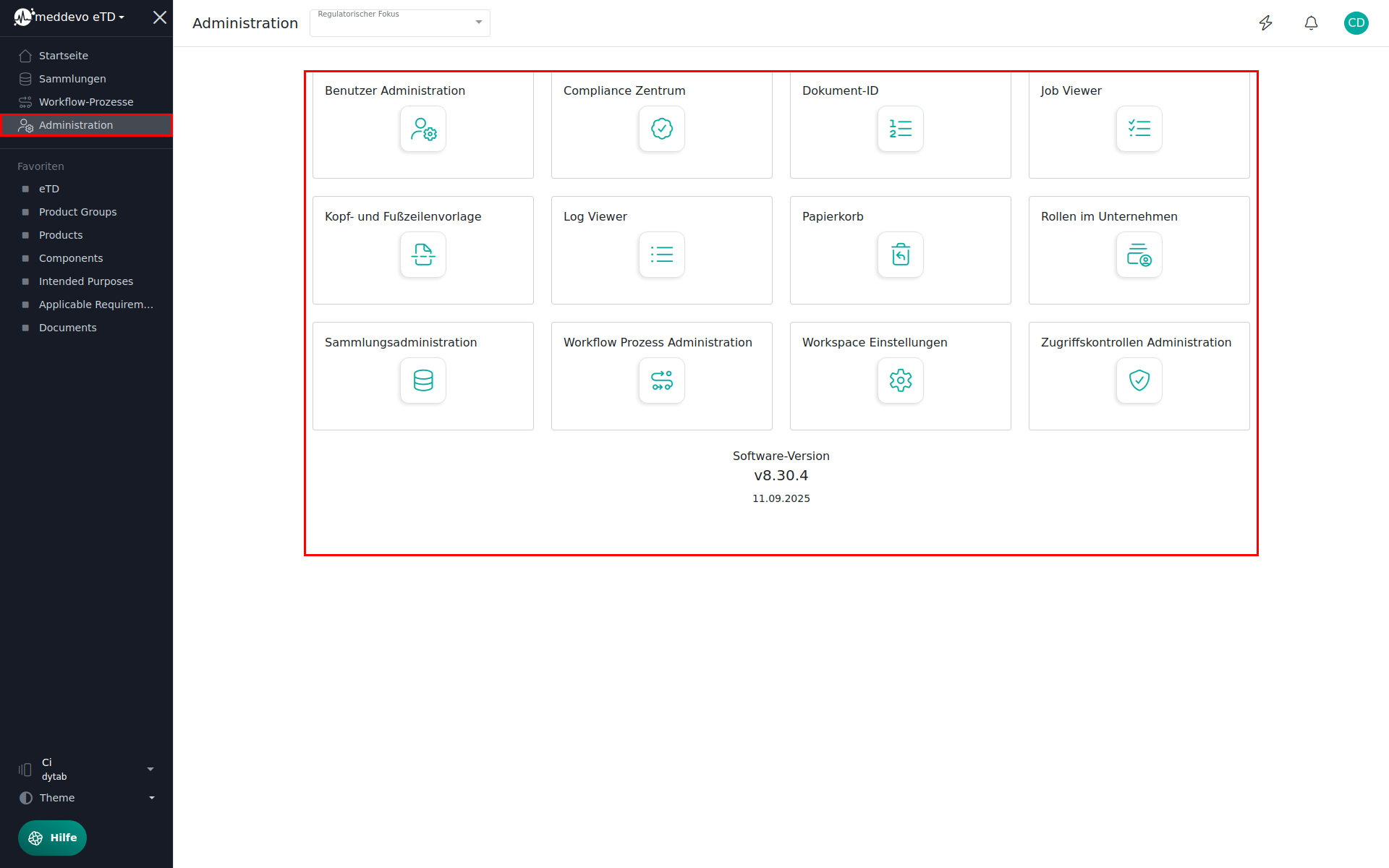Click the Sammlungsadministration card title
The height and width of the screenshot is (868, 1389).
(401, 342)
